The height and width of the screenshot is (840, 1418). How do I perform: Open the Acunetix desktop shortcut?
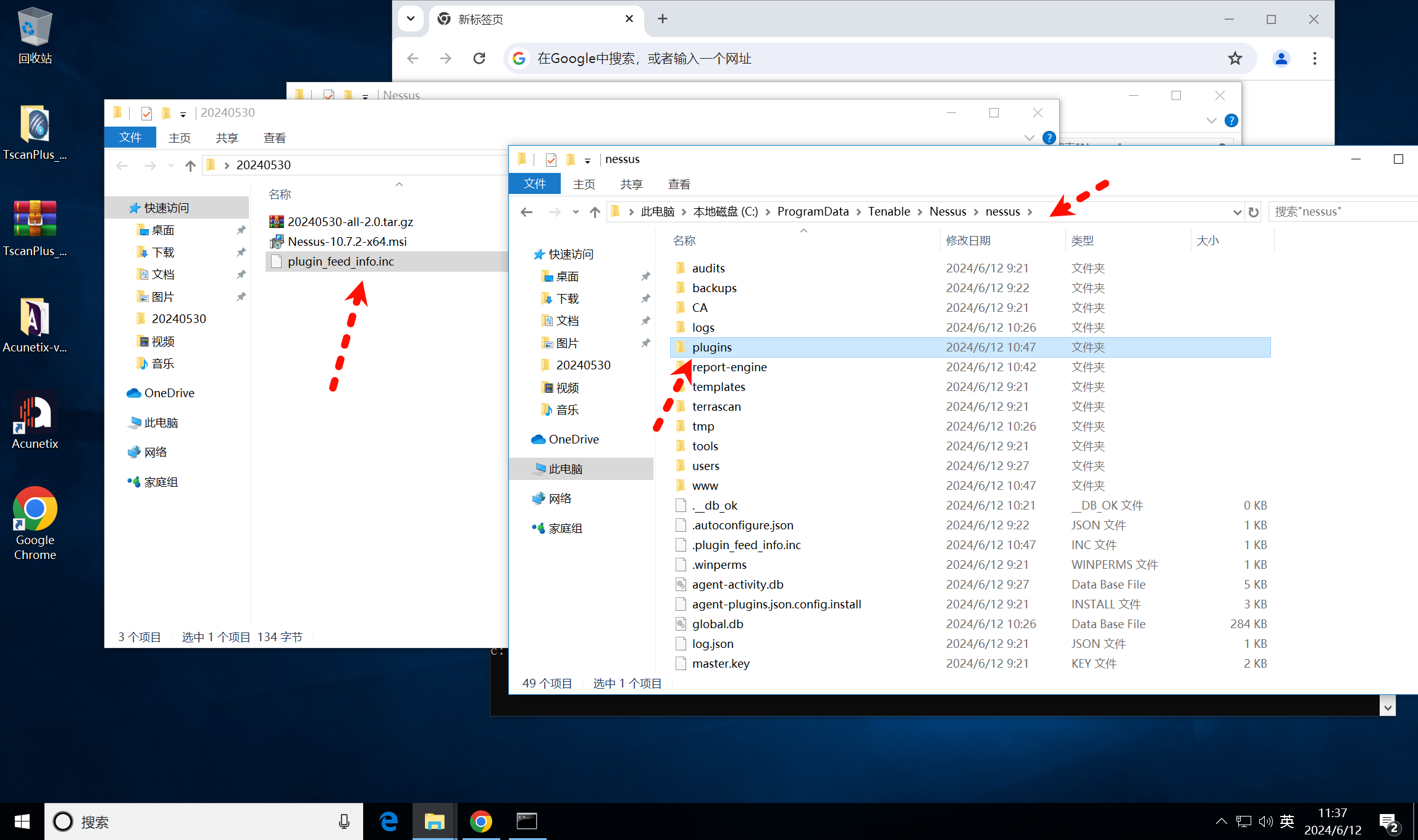click(x=35, y=420)
